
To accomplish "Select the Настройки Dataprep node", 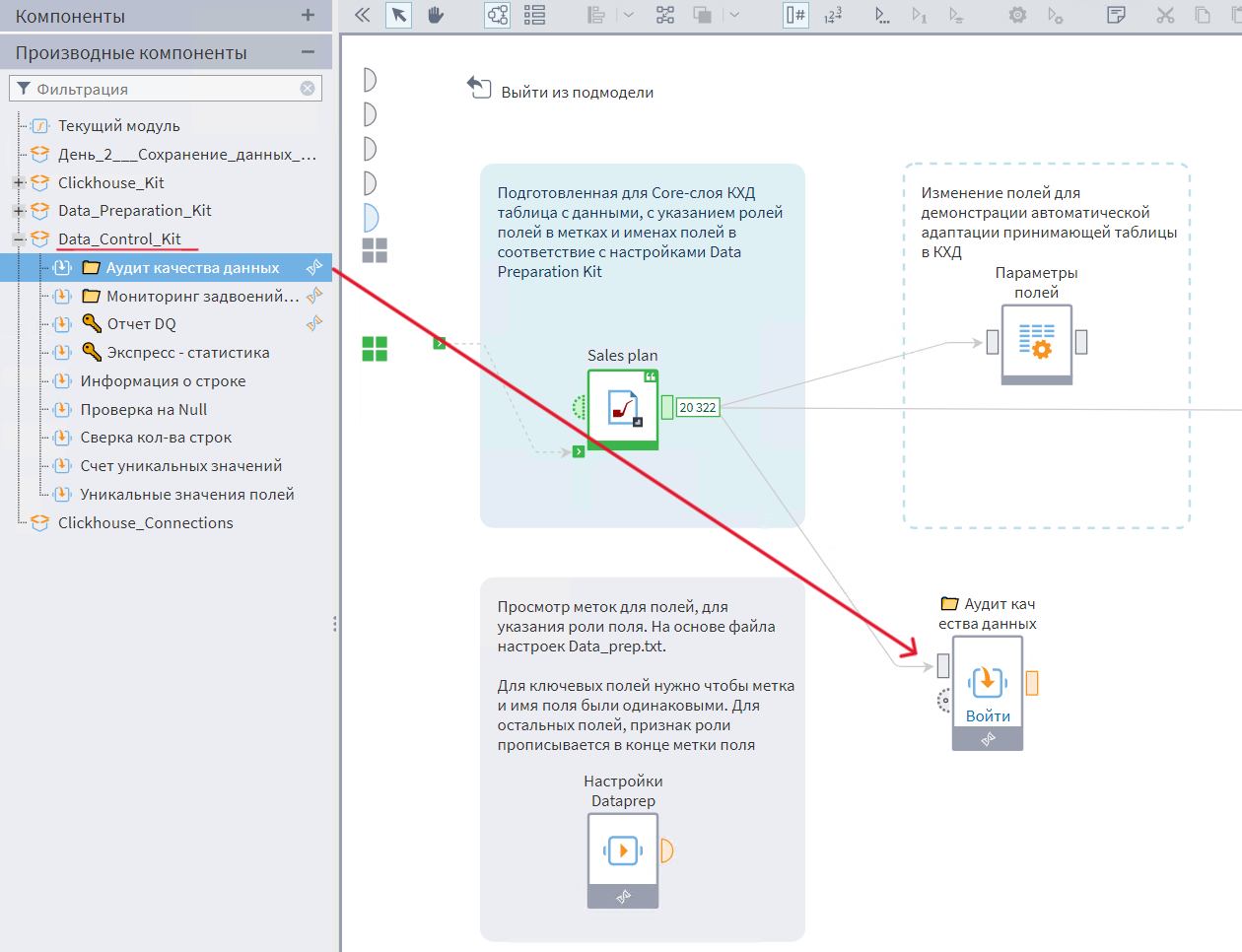I will click(622, 850).
